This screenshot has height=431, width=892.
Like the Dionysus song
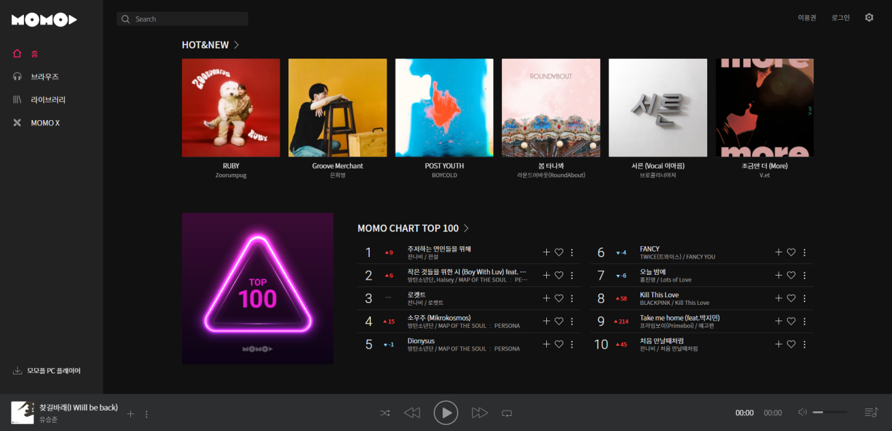coord(559,344)
